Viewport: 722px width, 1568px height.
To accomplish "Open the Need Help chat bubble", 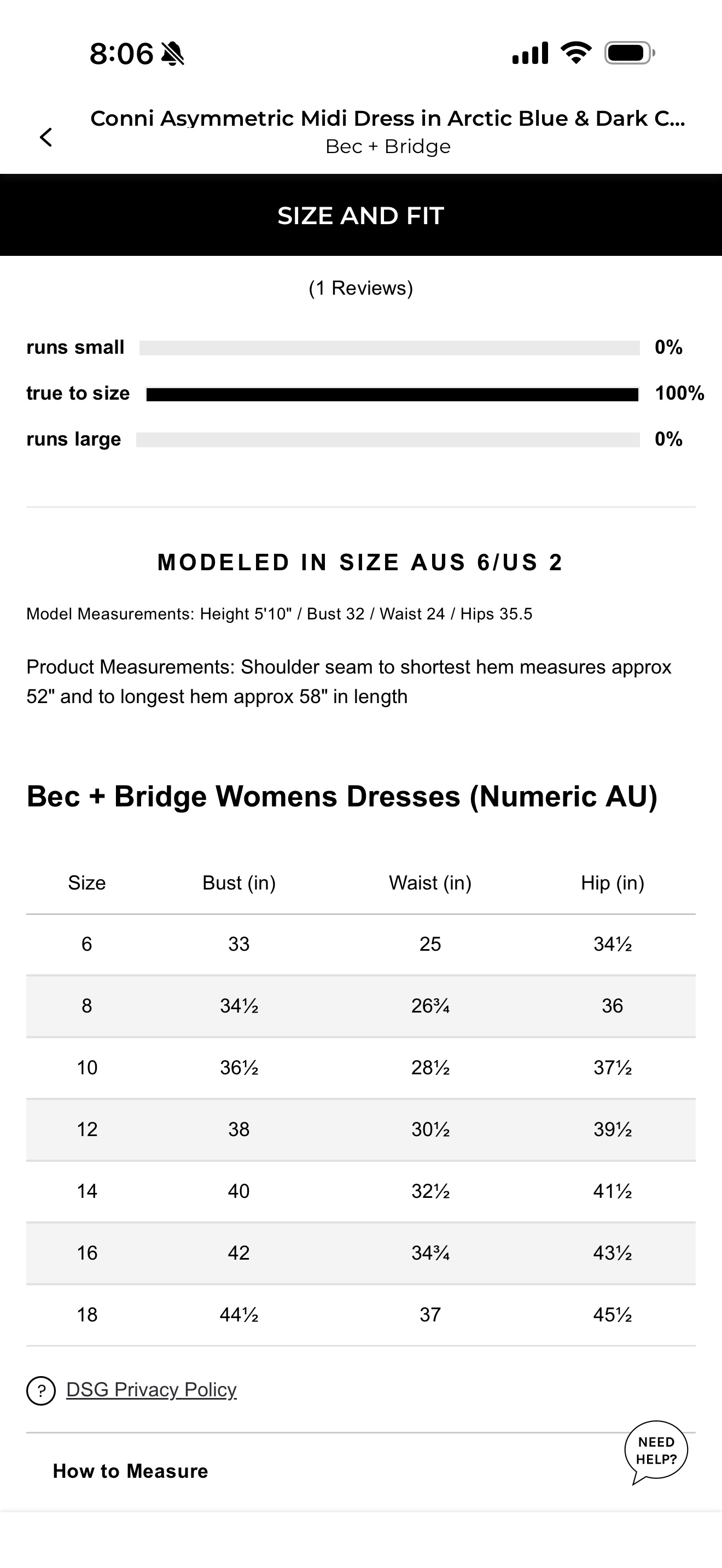I will pyautogui.click(x=656, y=1452).
